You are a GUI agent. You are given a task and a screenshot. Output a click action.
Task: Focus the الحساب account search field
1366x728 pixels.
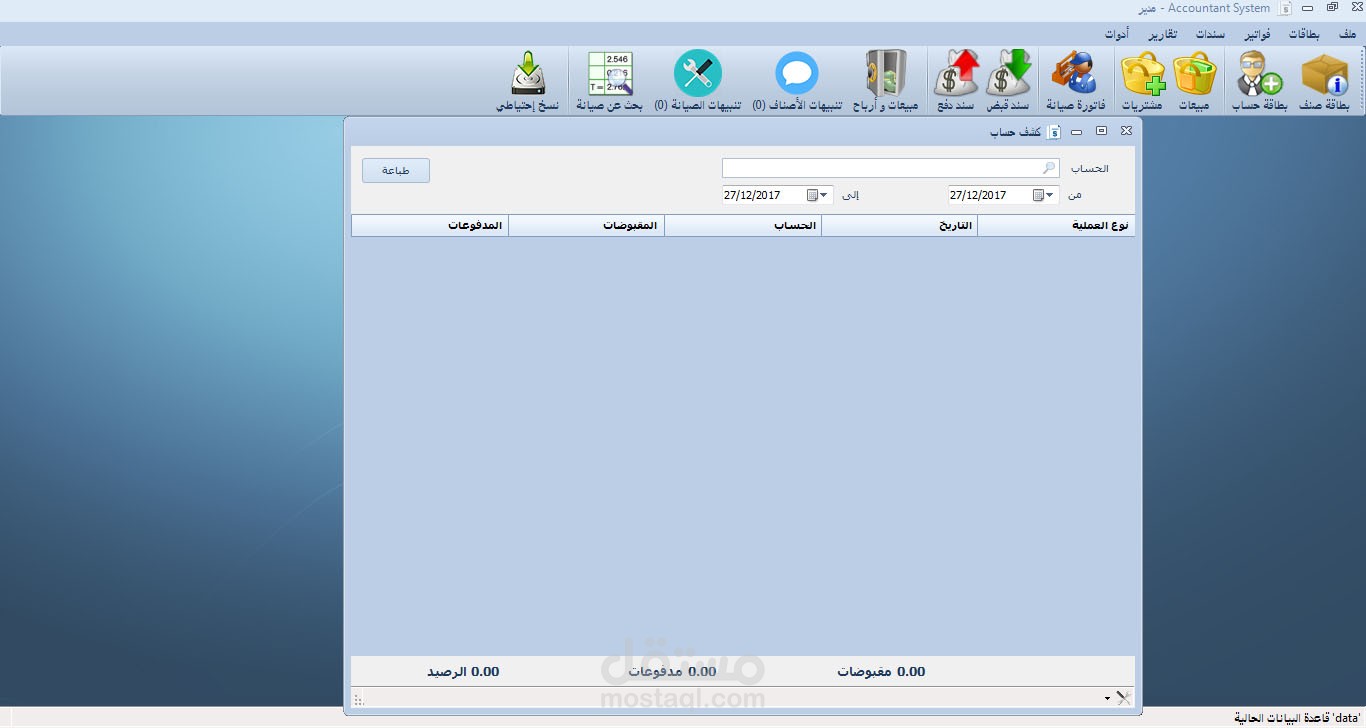891,168
